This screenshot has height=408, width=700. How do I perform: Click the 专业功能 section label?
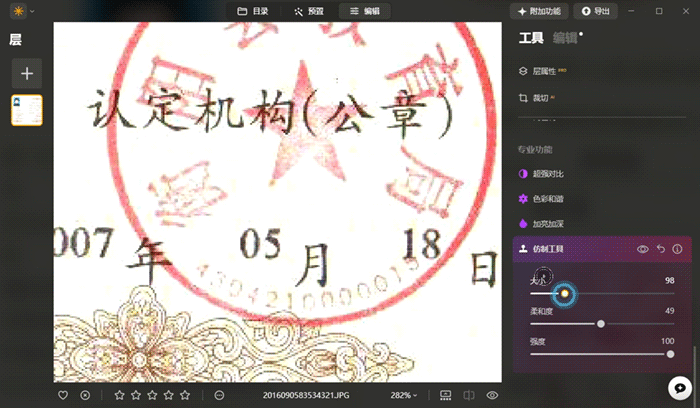click(x=535, y=150)
